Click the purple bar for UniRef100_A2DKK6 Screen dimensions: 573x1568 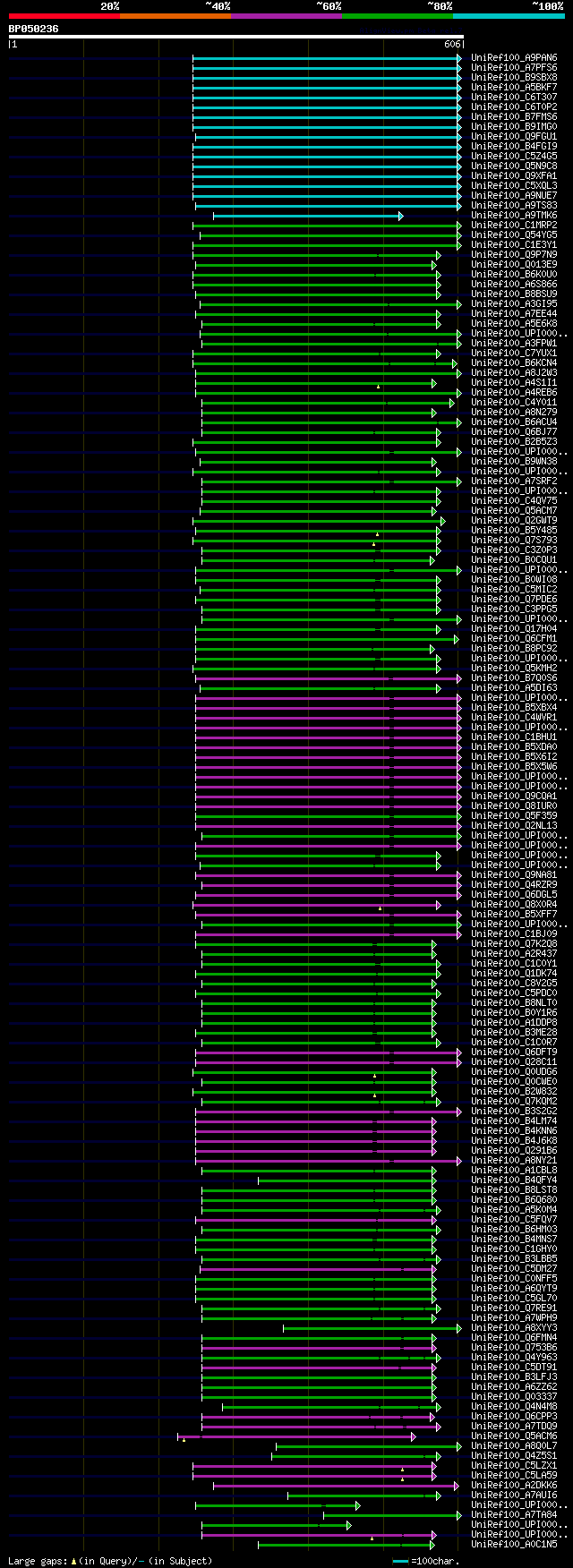click(x=338, y=1486)
